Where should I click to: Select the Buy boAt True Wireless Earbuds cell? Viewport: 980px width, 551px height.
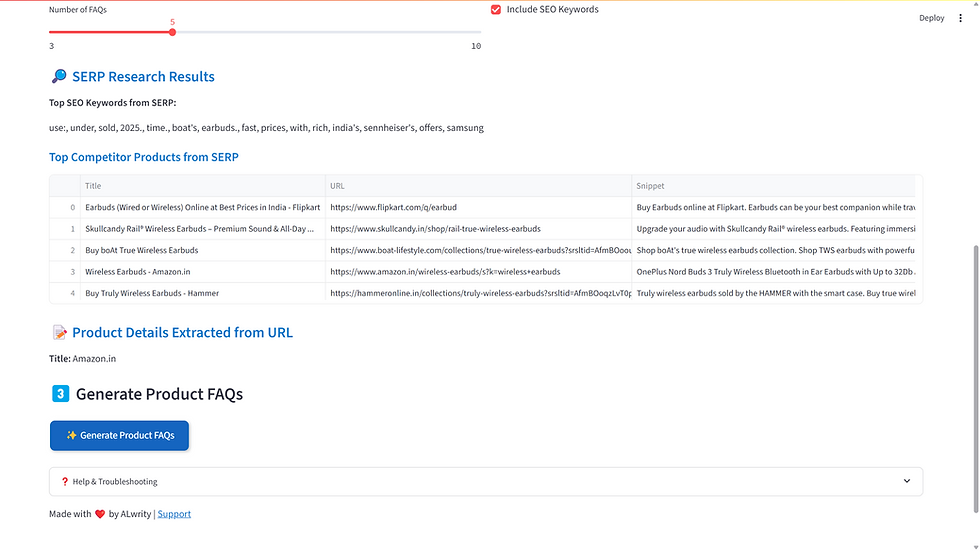click(202, 250)
